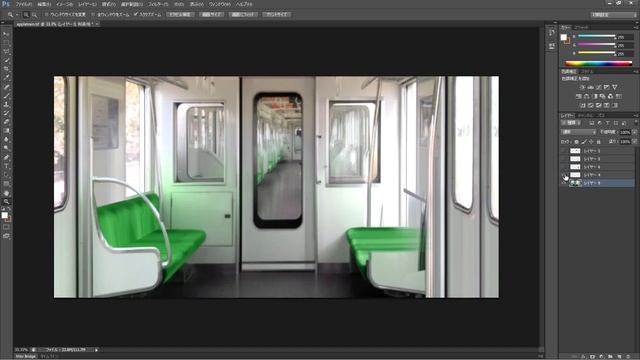
Task: Select the Pen tool
Action: [6, 158]
